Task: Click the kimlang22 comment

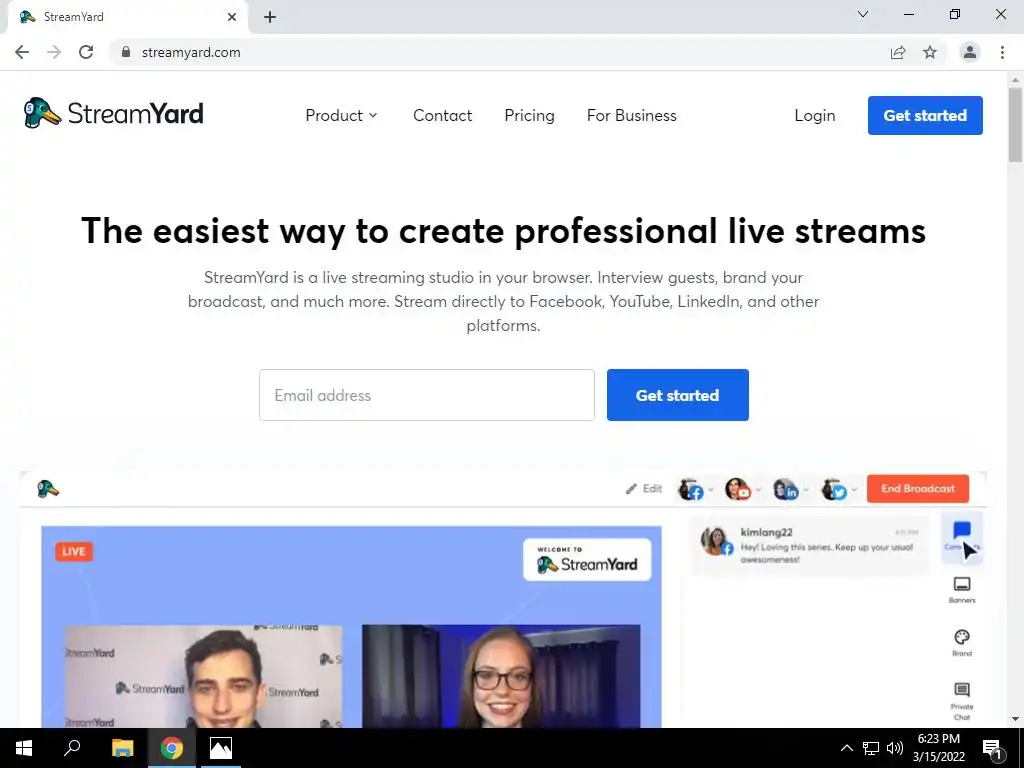Action: coord(810,545)
